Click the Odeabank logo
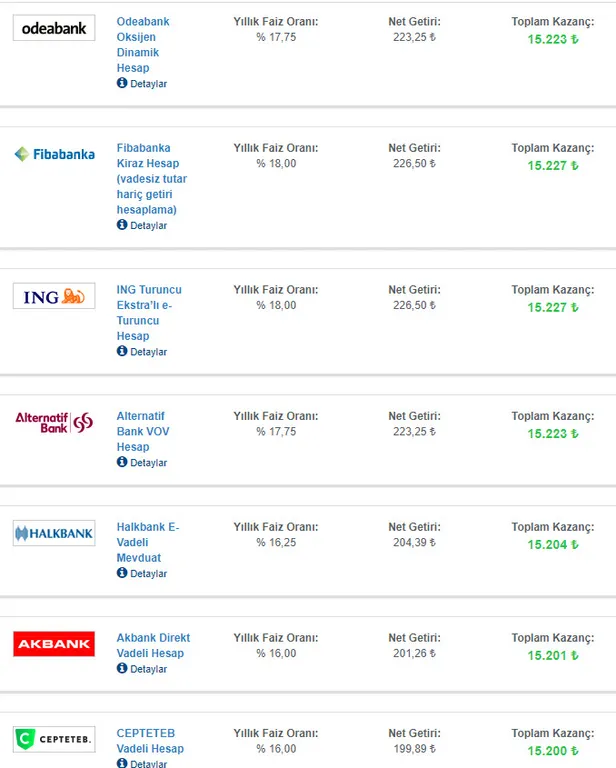Image resolution: width=616 pixels, height=768 pixels. point(54,29)
